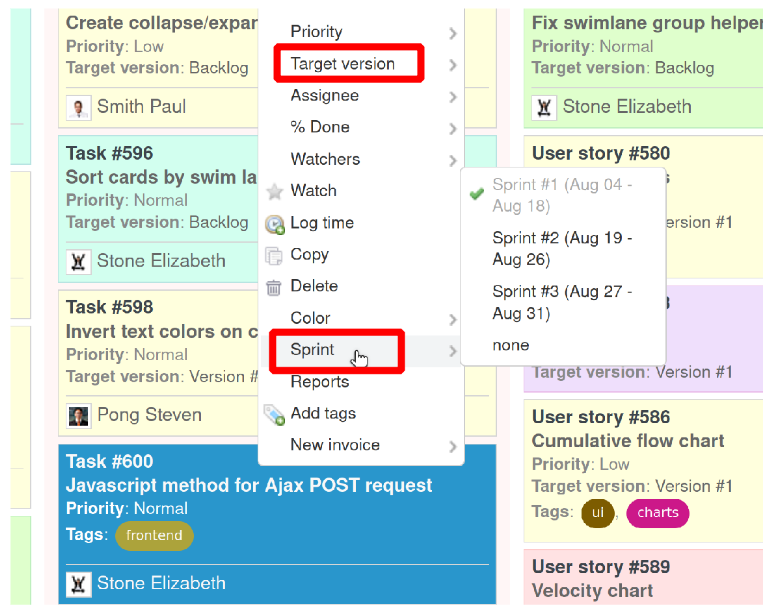Screen dimensions: 772x613
Task: Expand the Assignee submenu arrow
Action: [x=453, y=97]
